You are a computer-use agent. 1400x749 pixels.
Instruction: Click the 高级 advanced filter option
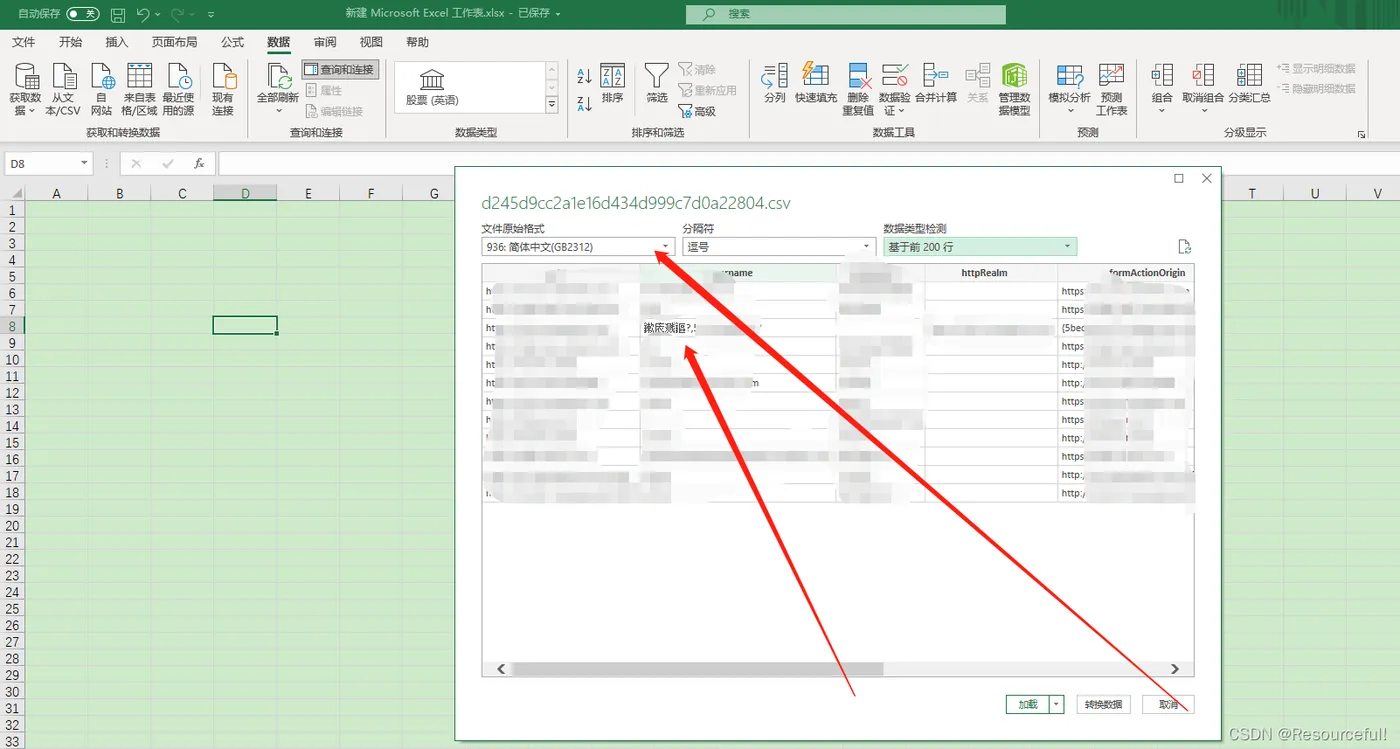(x=698, y=111)
